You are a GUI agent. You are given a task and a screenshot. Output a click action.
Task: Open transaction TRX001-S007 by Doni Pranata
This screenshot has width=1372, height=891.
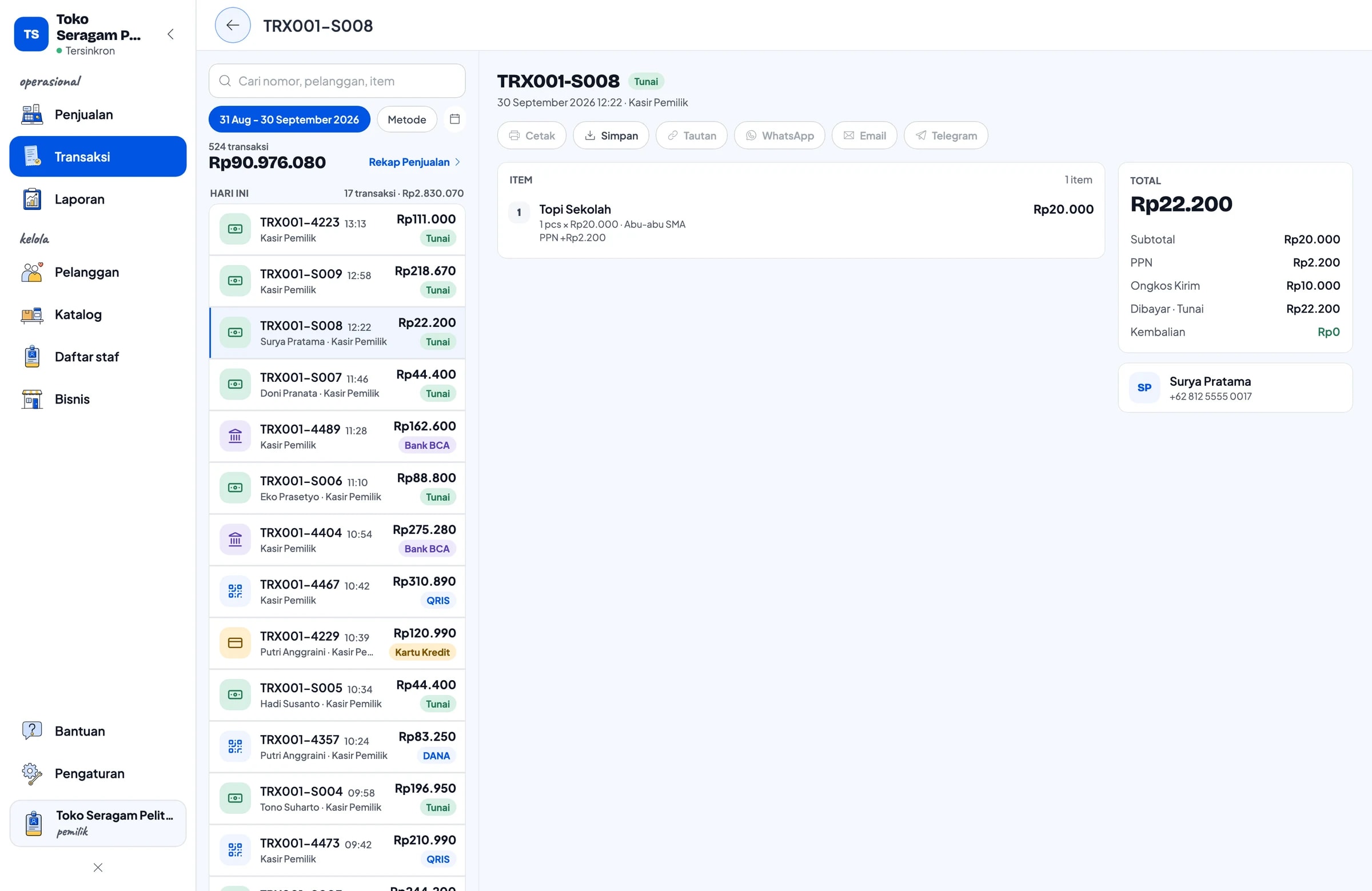337,385
